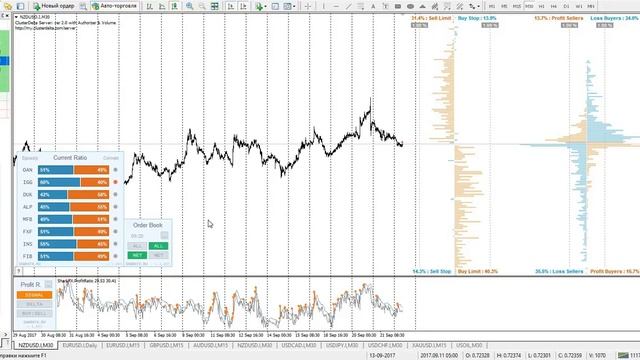Toggle the DUK row indicator dot
Screen dimensions: 640x360
[116, 195]
